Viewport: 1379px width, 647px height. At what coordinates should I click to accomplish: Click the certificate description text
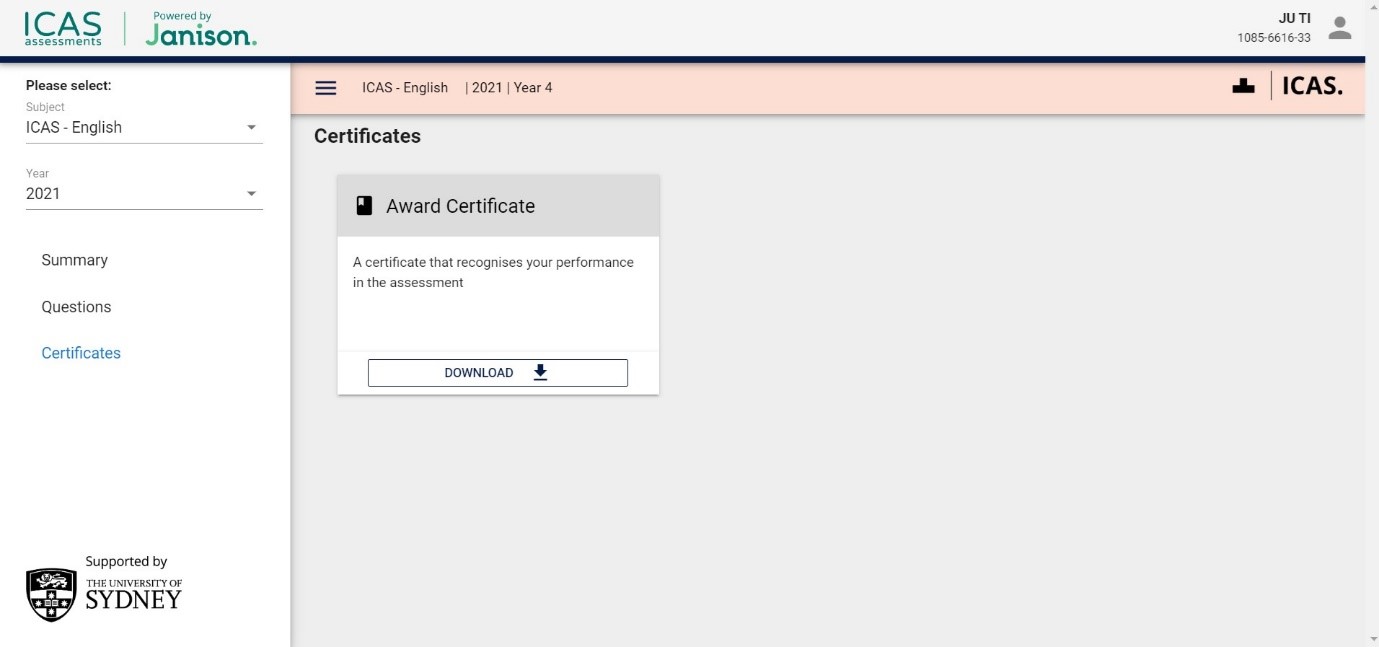click(493, 272)
